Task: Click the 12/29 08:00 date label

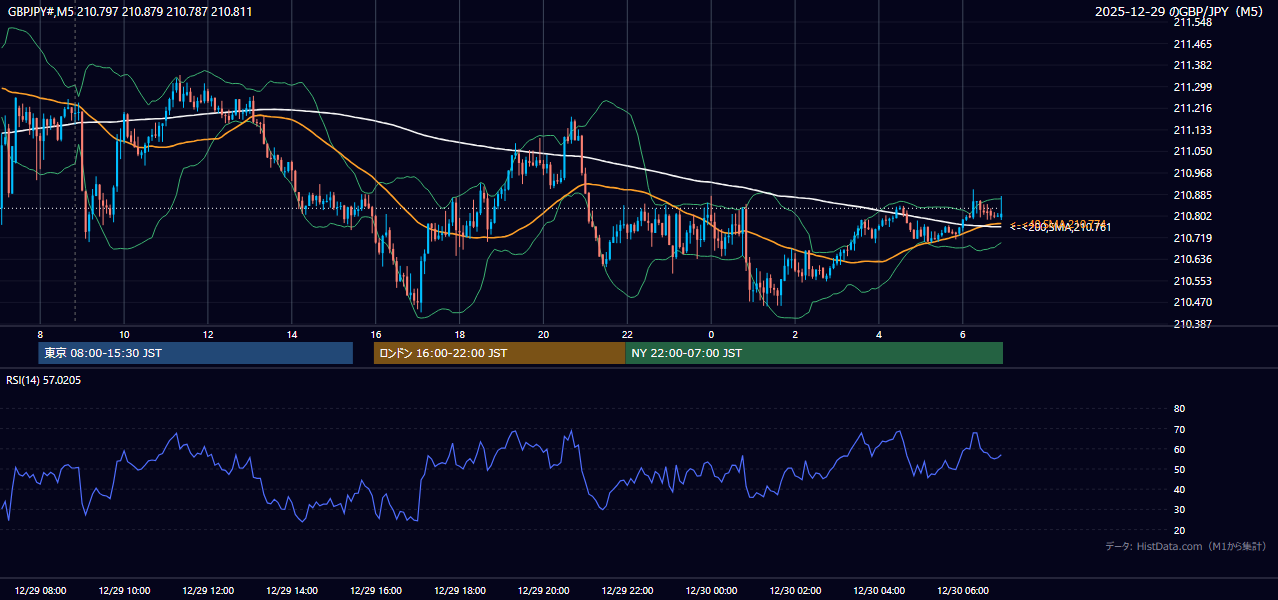Action: (41, 590)
